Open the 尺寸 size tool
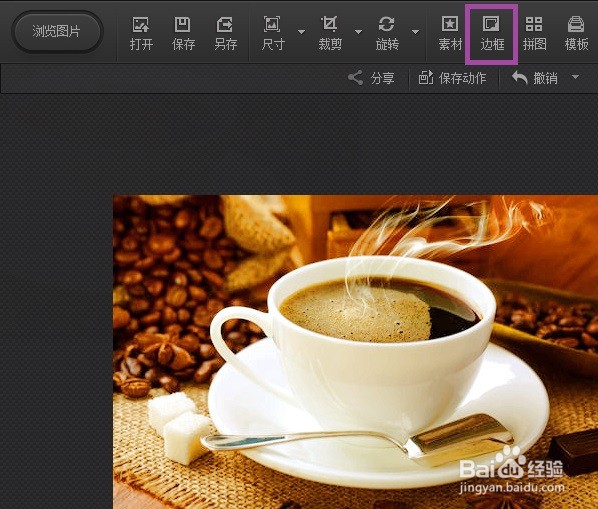Viewport: 598px width, 509px height. tap(273, 34)
